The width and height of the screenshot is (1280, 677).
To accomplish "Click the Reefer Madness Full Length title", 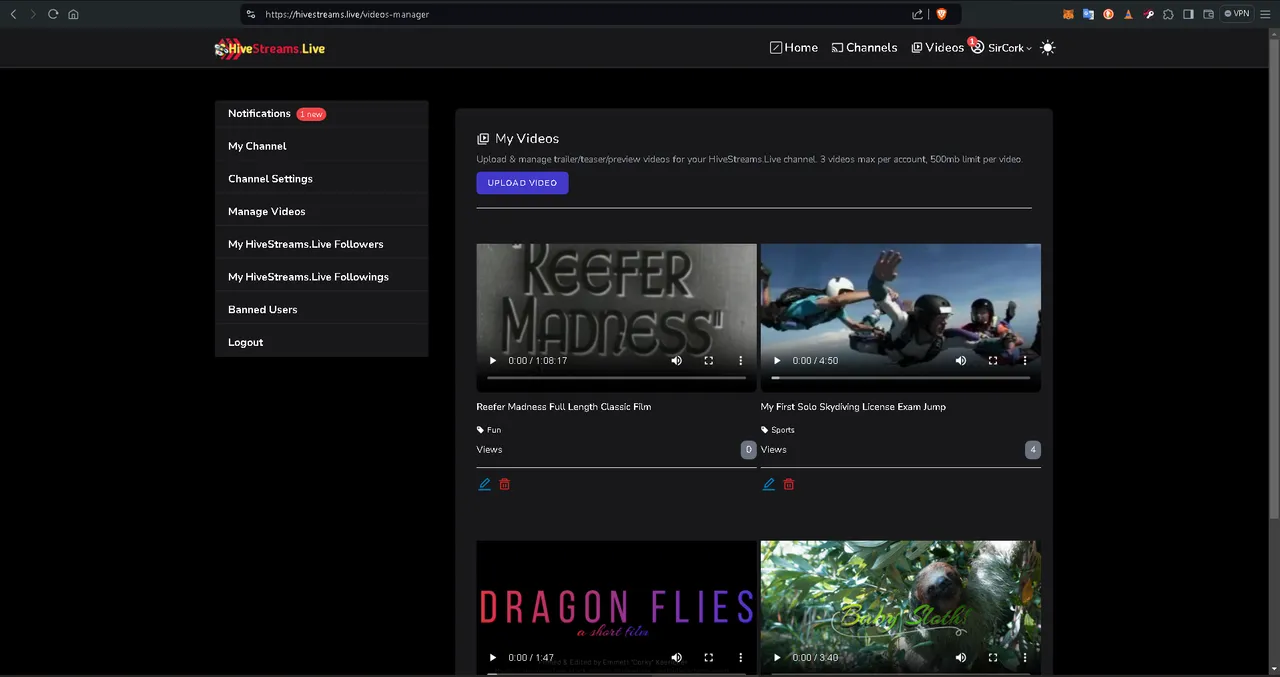I will click(x=564, y=407).
